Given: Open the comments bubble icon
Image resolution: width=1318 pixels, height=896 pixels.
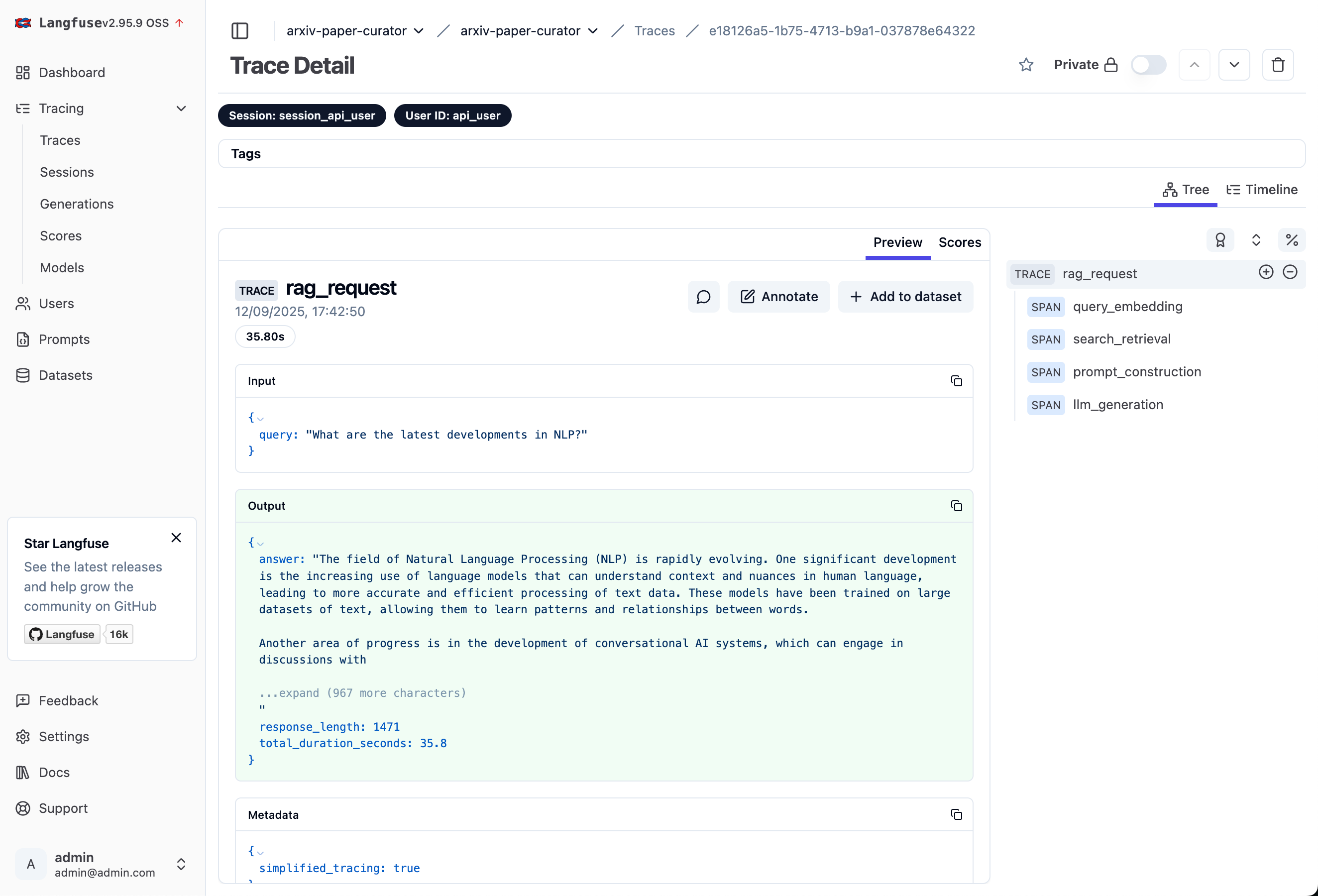Looking at the screenshot, I should coord(703,297).
